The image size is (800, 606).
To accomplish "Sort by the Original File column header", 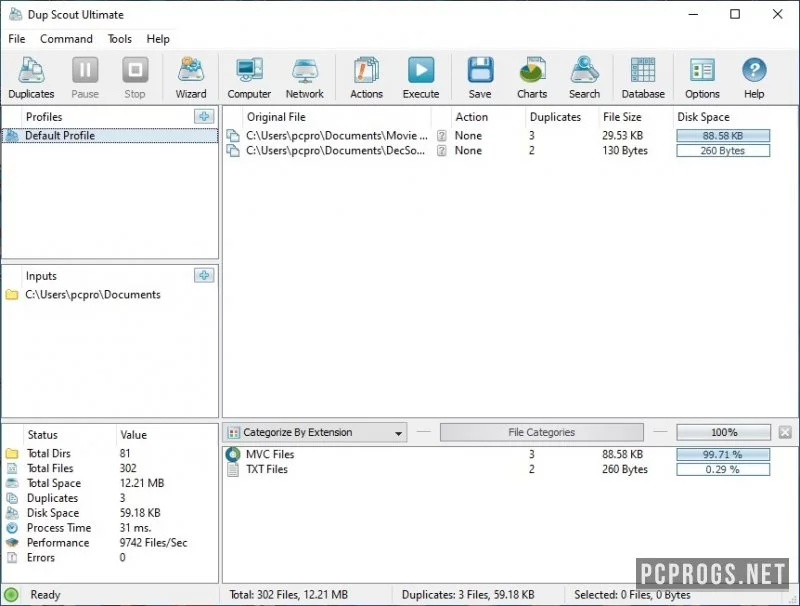I will [x=337, y=117].
